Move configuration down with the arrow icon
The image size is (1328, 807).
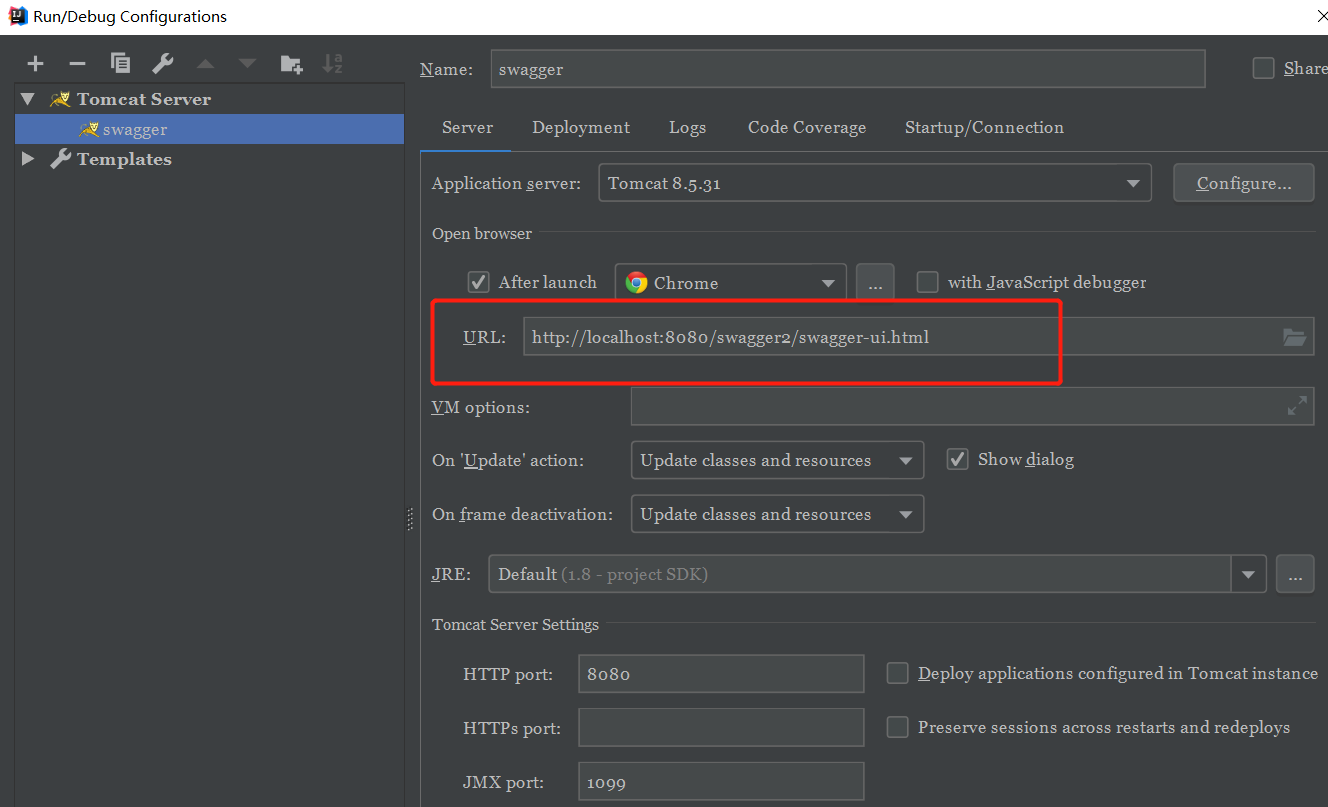pos(247,64)
